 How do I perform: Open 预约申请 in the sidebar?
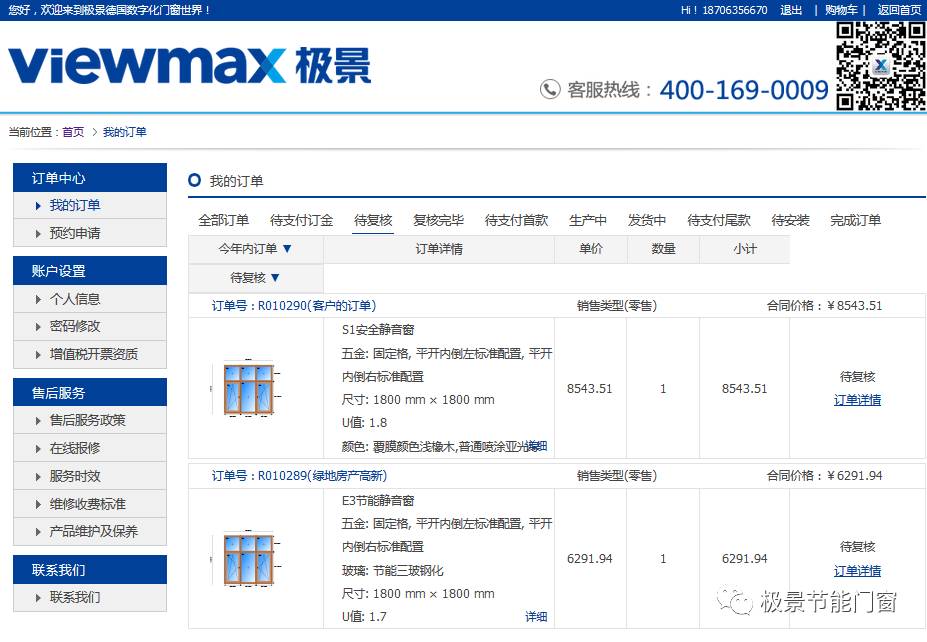point(75,233)
